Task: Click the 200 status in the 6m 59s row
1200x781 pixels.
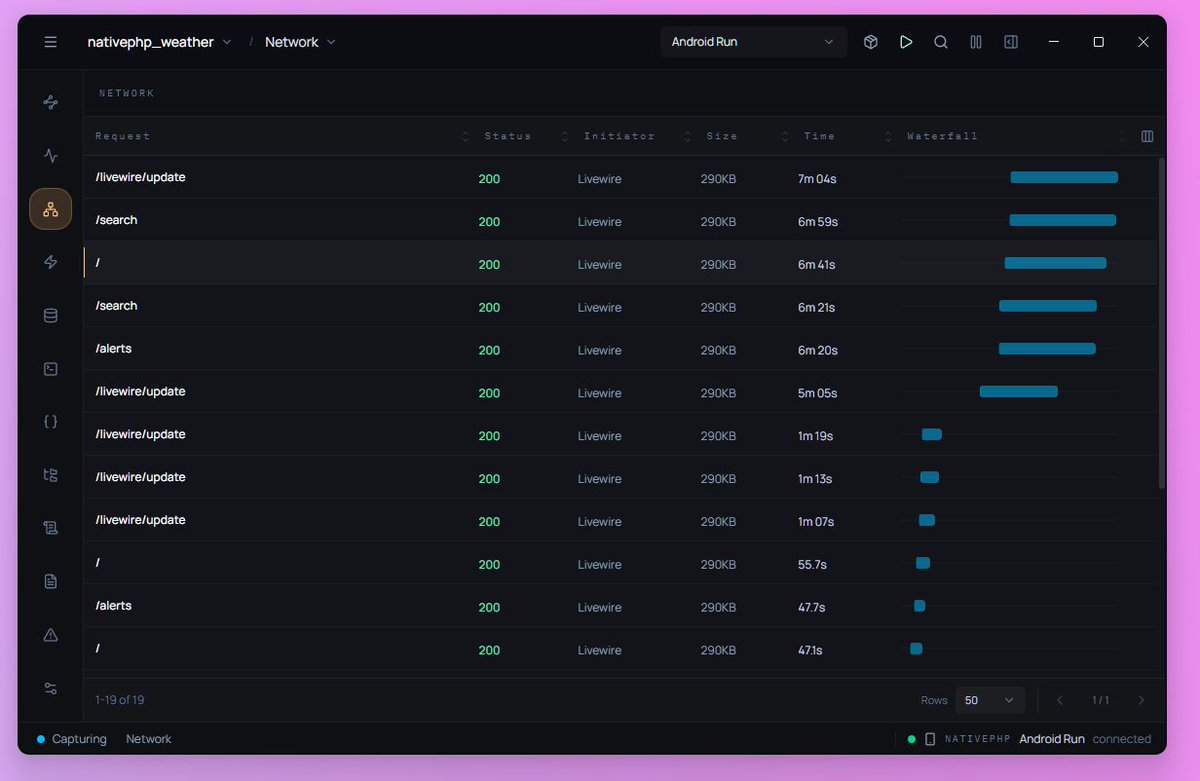Action: coord(489,222)
